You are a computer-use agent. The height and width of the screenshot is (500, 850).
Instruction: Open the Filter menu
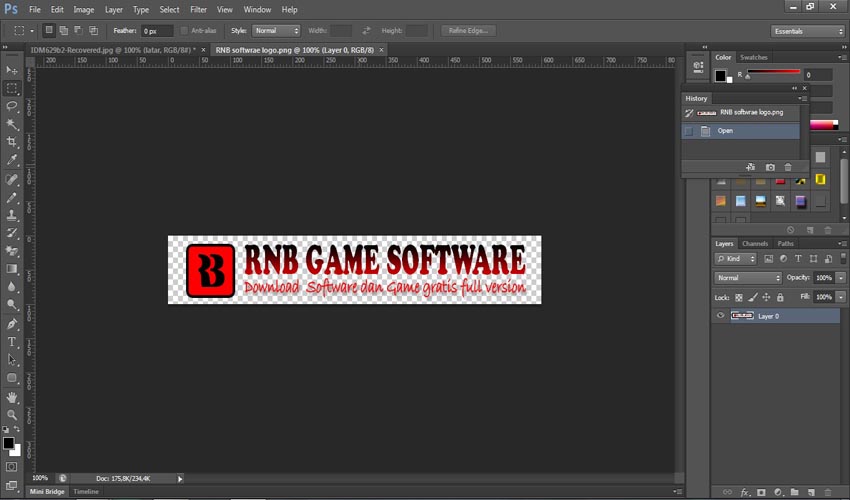click(x=198, y=10)
